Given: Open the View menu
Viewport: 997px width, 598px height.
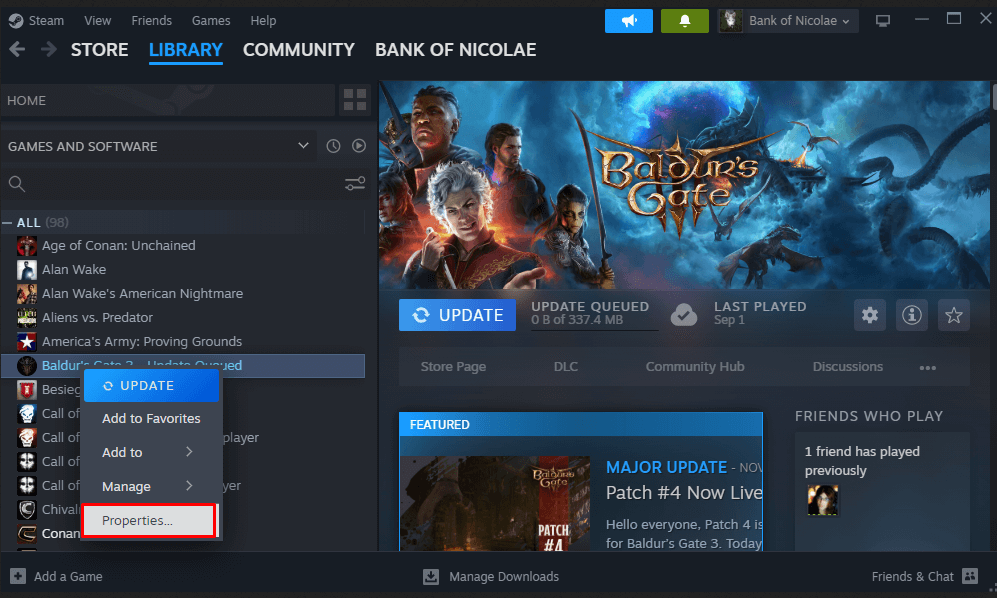Looking at the screenshot, I should pos(97,21).
